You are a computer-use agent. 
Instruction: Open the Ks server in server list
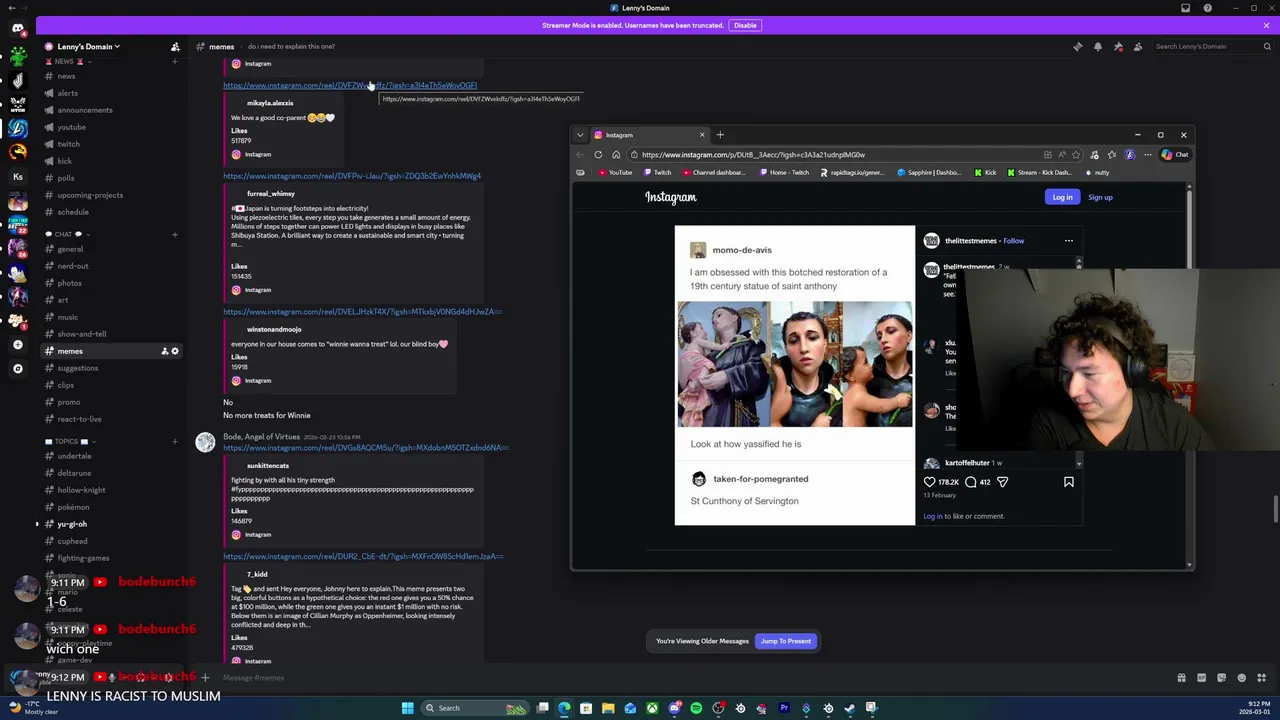click(x=17, y=177)
